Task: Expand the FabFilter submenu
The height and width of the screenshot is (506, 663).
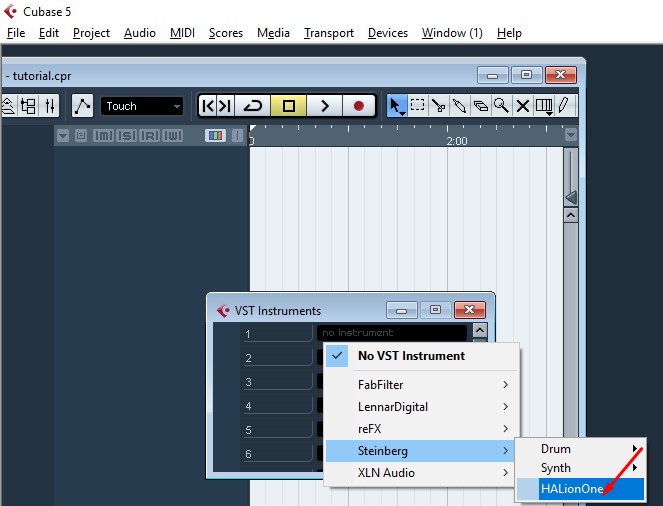Action: pyautogui.click(x=422, y=385)
